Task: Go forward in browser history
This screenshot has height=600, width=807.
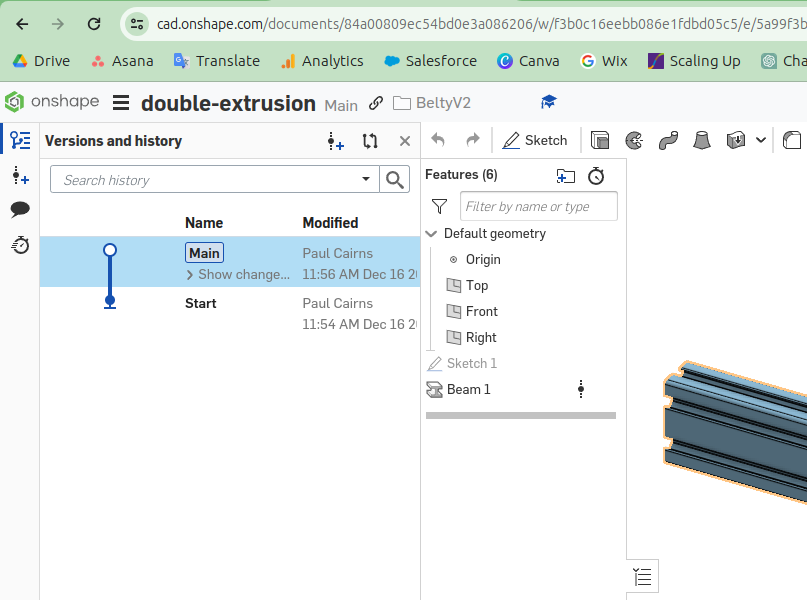Action: click(58, 24)
